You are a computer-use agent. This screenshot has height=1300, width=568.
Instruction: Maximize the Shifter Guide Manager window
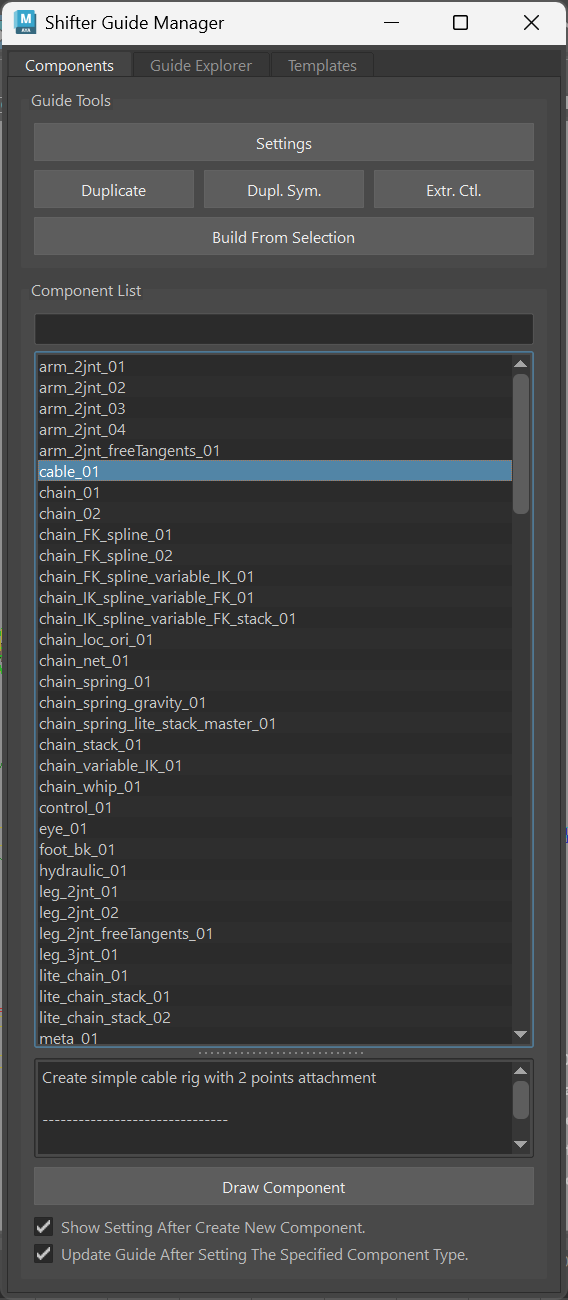460,23
